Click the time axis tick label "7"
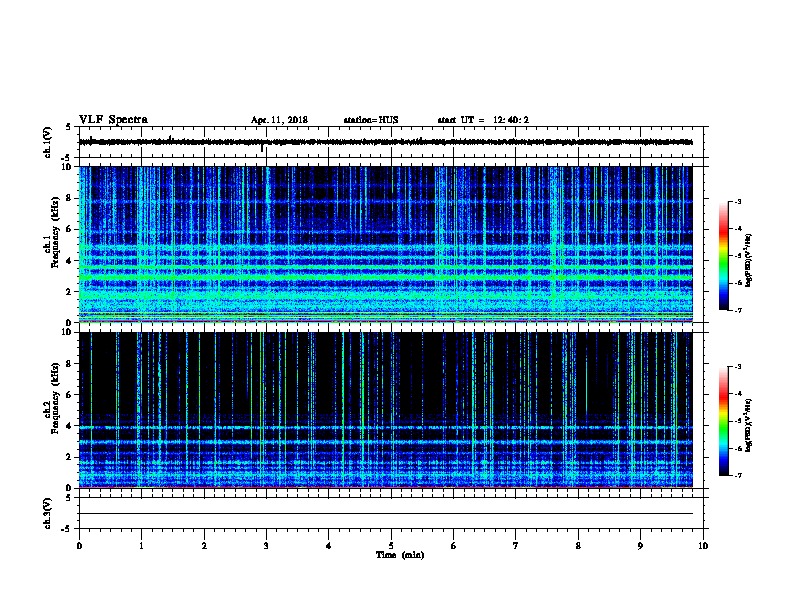The width and height of the screenshot is (792, 612). point(516,546)
